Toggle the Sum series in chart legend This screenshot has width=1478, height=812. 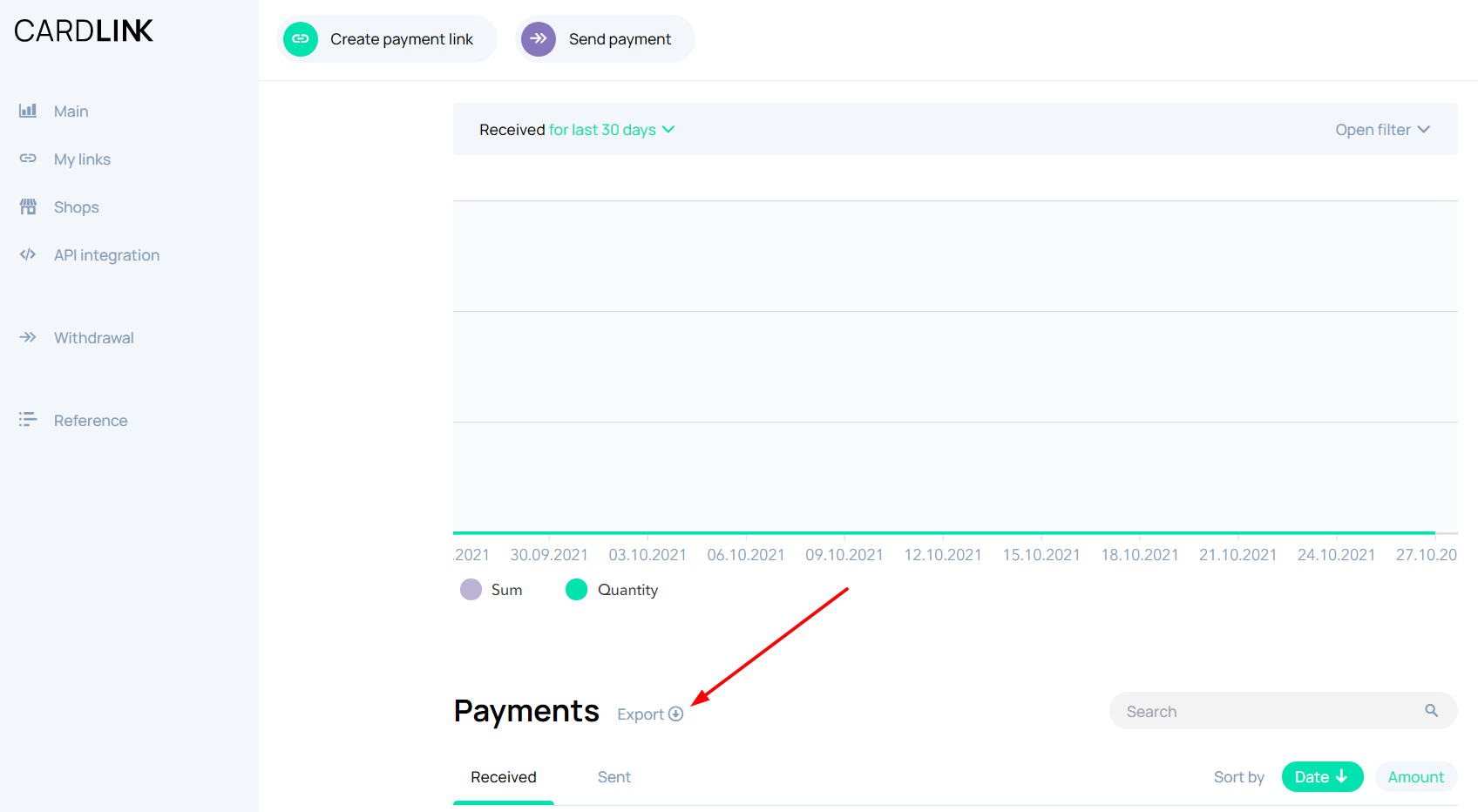point(492,590)
